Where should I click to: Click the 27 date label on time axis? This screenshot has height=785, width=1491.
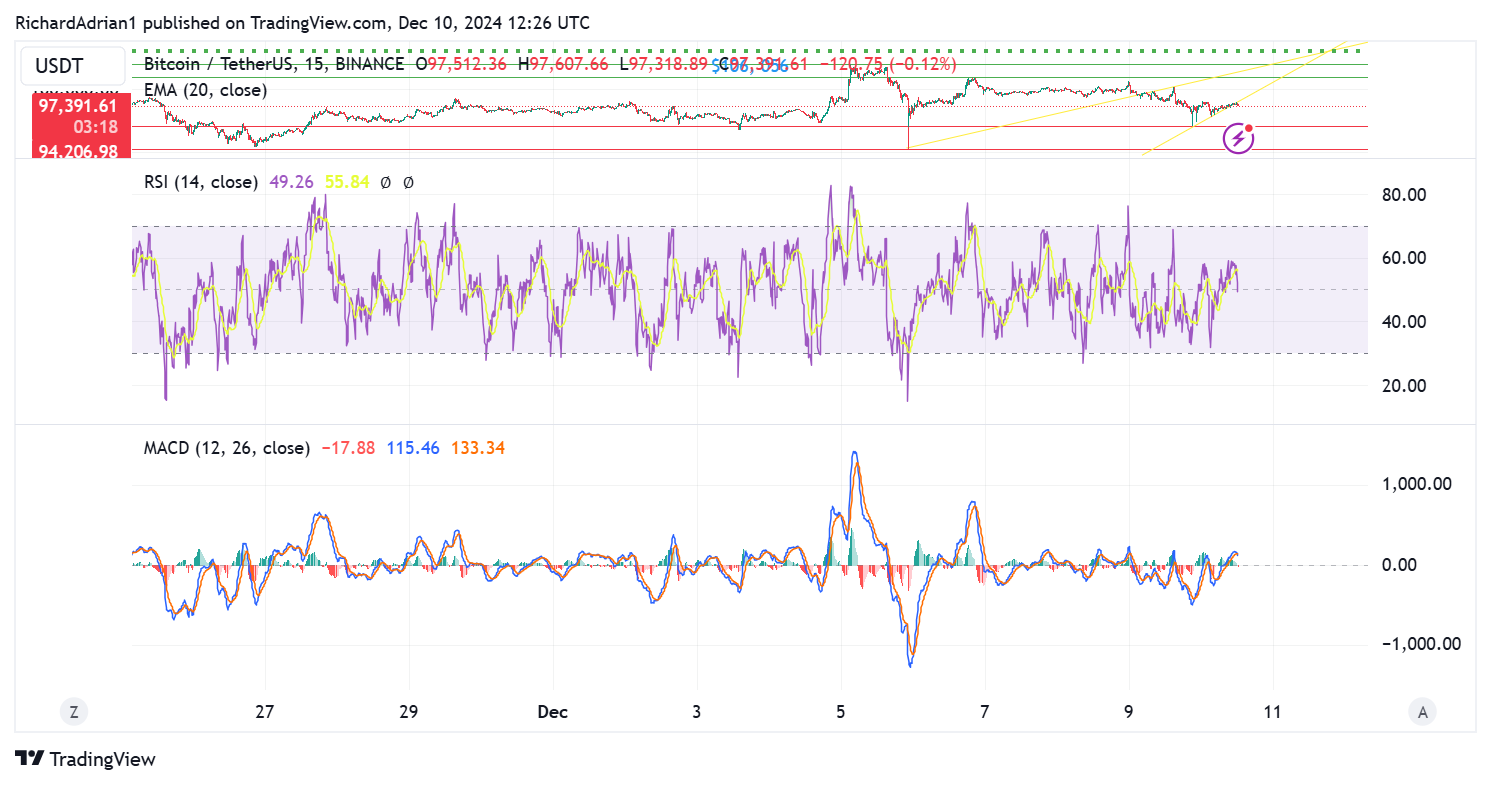[264, 712]
